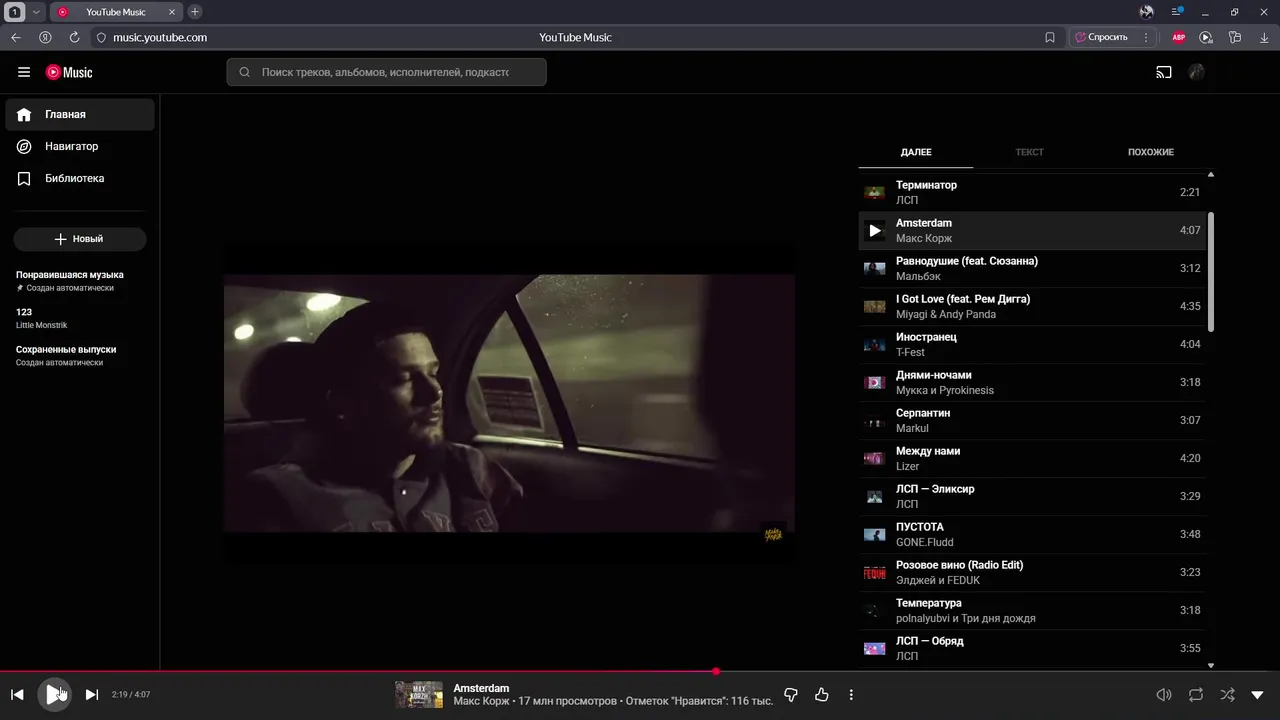Play Равнодушие (feat. Сюзанна) from queue

click(1033, 268)
